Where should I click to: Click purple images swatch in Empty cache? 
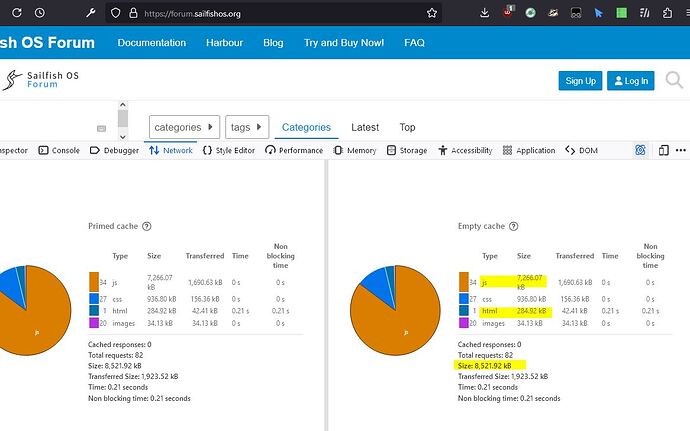(464, 323)
